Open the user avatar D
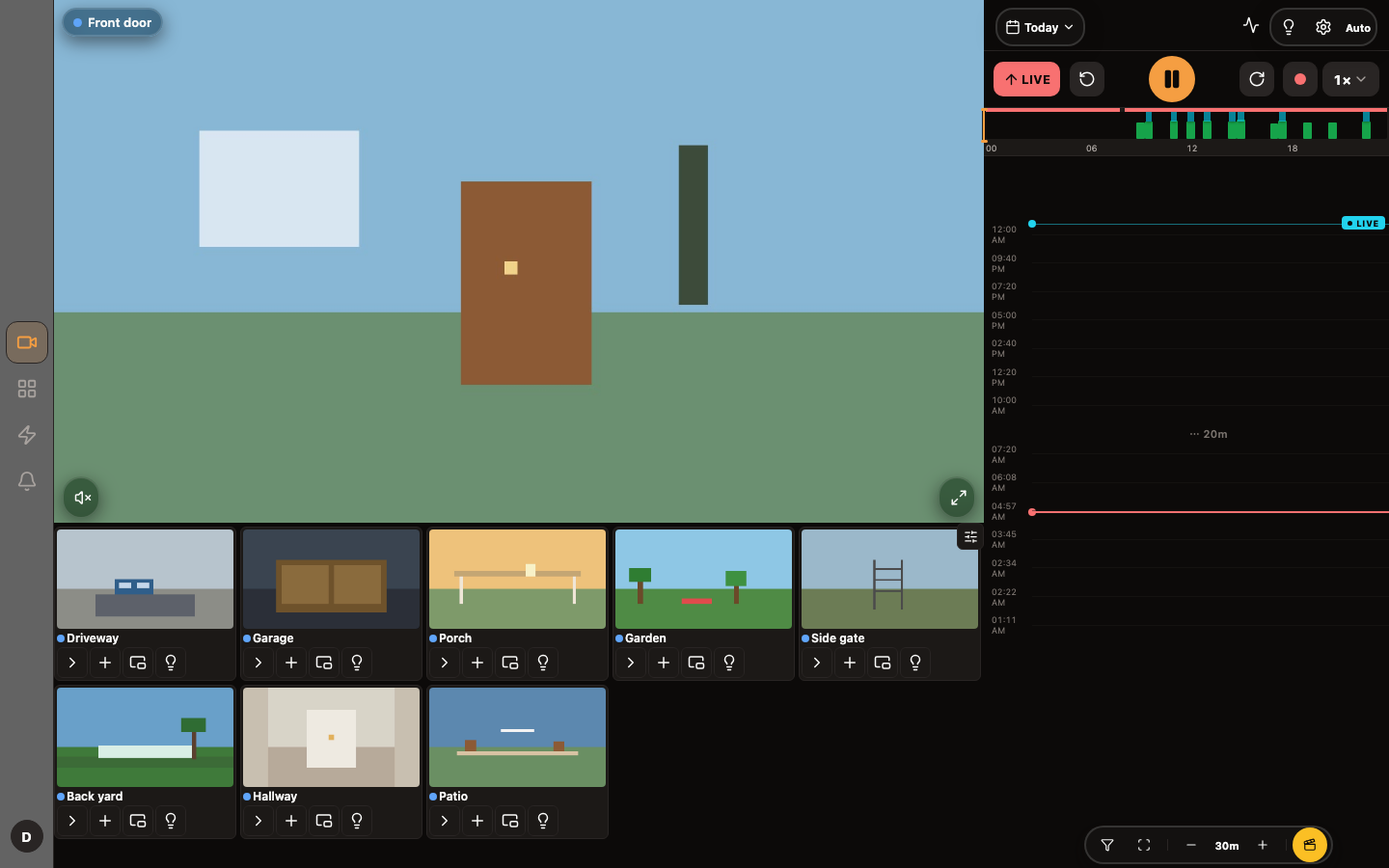The image size is (1389, 868). click(27, 837)
